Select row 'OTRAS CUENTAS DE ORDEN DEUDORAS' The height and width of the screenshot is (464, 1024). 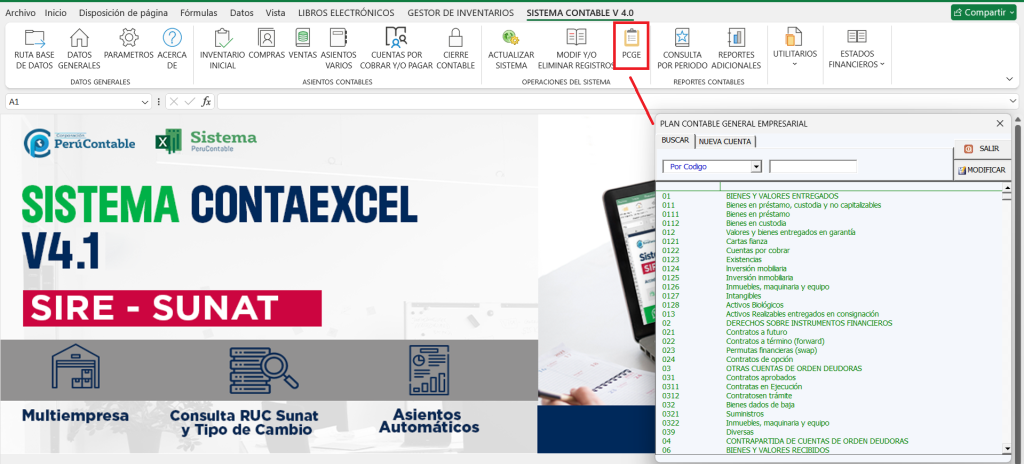point(829,369)
